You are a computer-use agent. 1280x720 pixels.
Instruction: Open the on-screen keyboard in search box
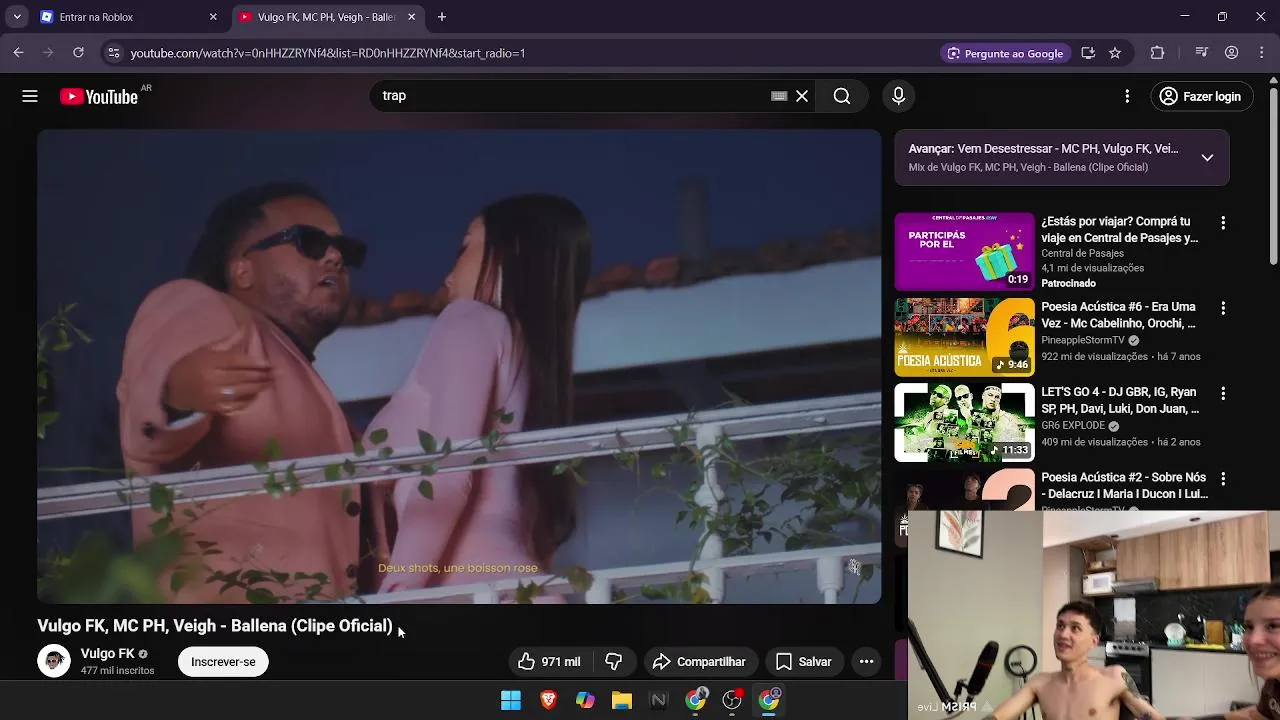pyautogui.click(x=779, y=96)
